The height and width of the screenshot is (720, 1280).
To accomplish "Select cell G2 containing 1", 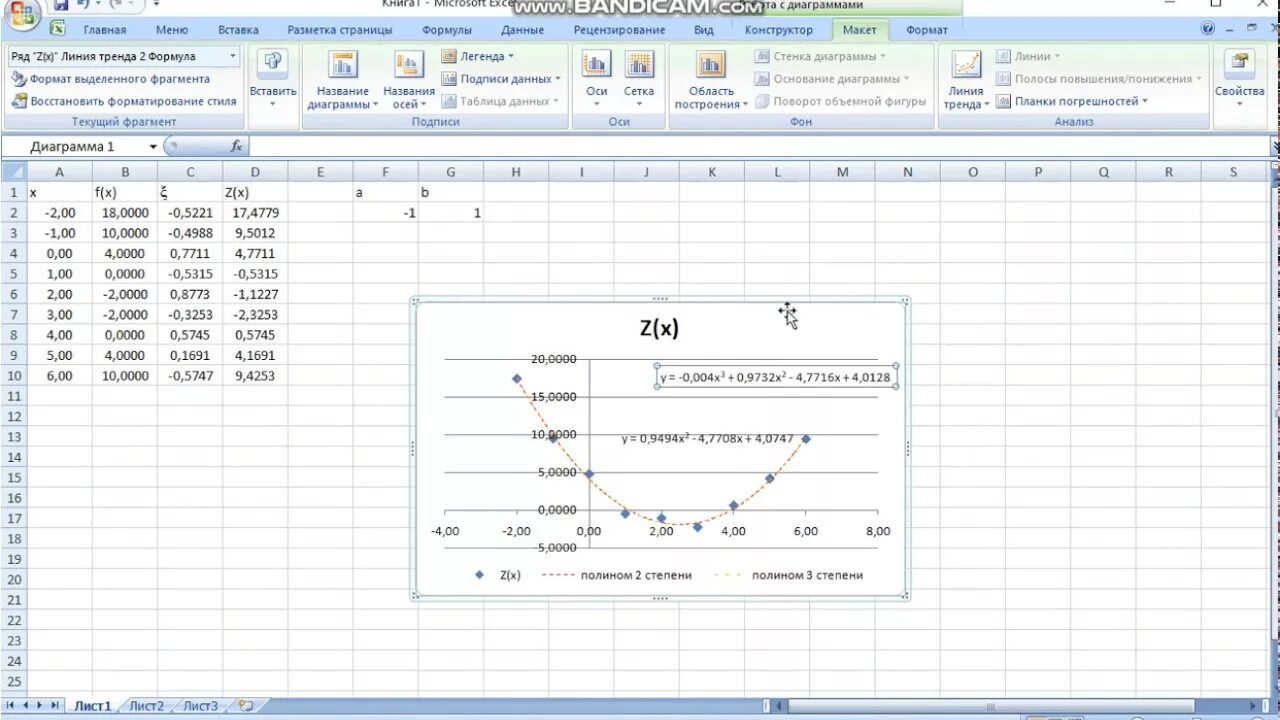I will (451, 213).
